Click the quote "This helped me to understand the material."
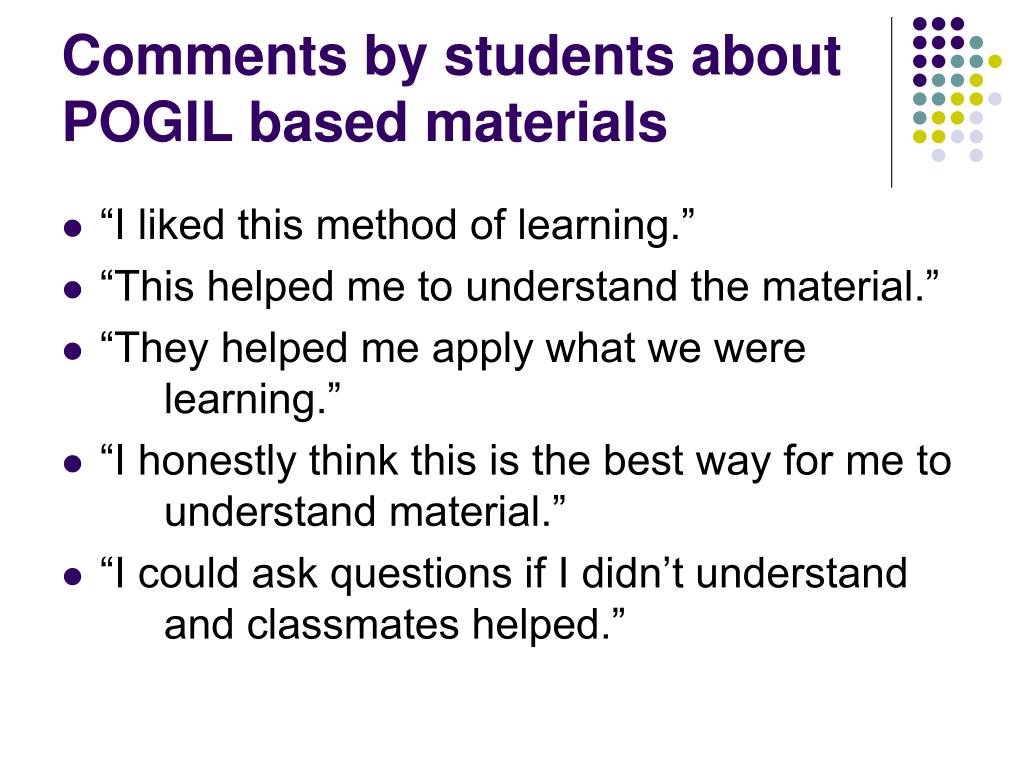The height and width of the screenshot is (768, 1024). point(519,287)
